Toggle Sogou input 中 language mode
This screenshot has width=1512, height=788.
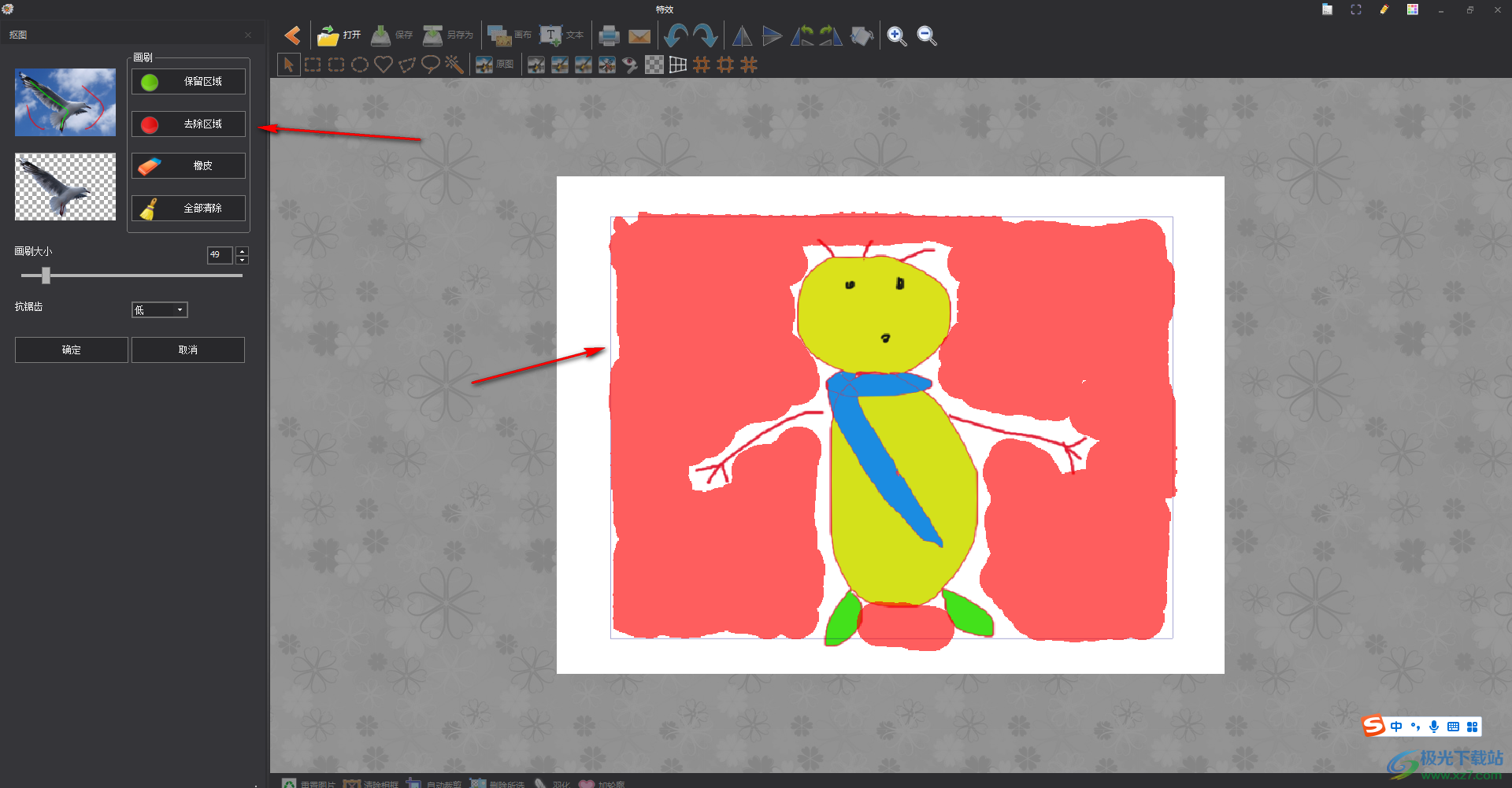coord(1396,727)
